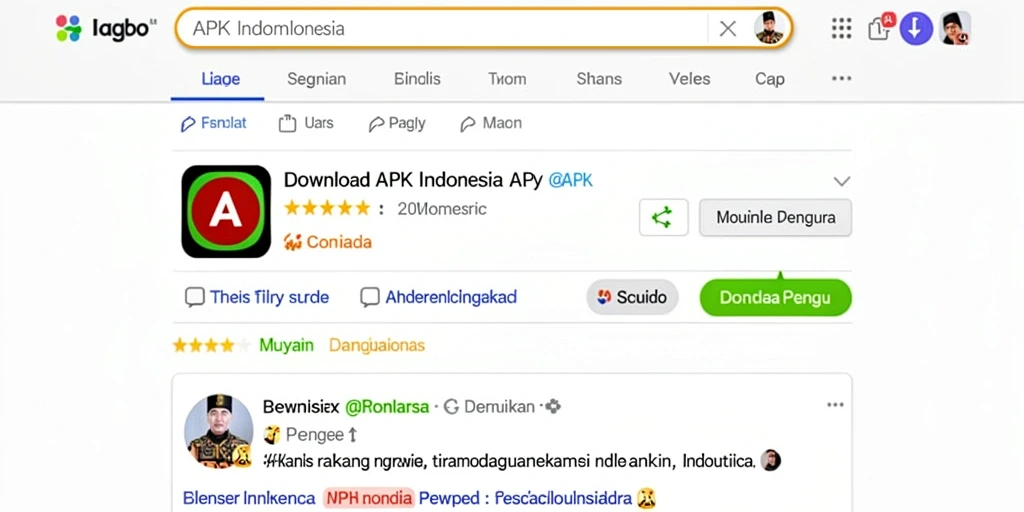Click the red A app icon thumbnail

point(226,212)
